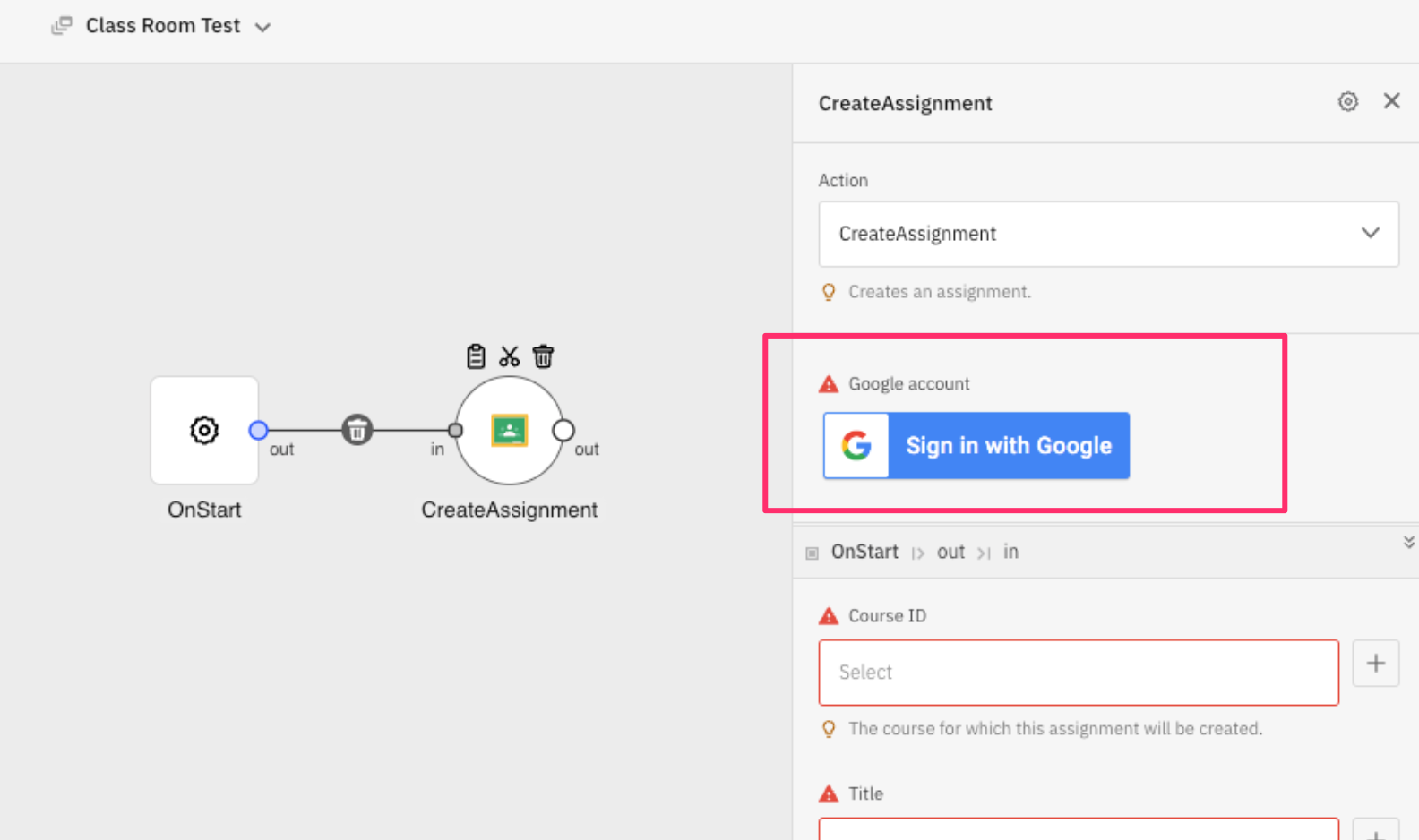Screen dimensions: 1419x840
Task: Select the CreateAssignment Classroom node icon
Action: (509, 431)
